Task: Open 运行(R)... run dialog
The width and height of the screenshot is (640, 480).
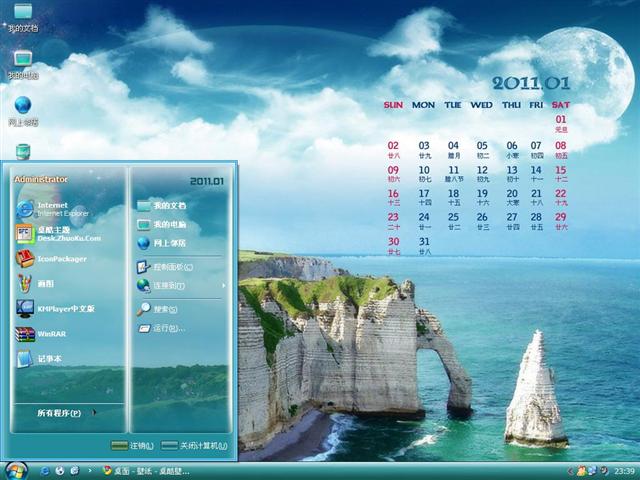Action: point(162,328)
